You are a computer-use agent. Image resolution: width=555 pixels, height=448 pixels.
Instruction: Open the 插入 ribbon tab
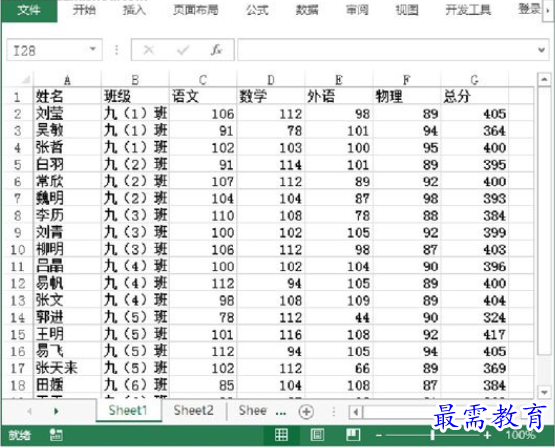click(134, 10)
